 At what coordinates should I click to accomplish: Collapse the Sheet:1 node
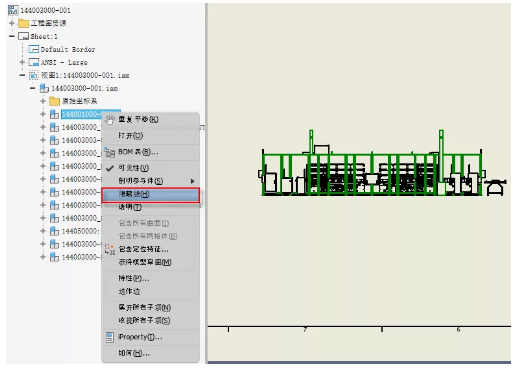[12, 36]
